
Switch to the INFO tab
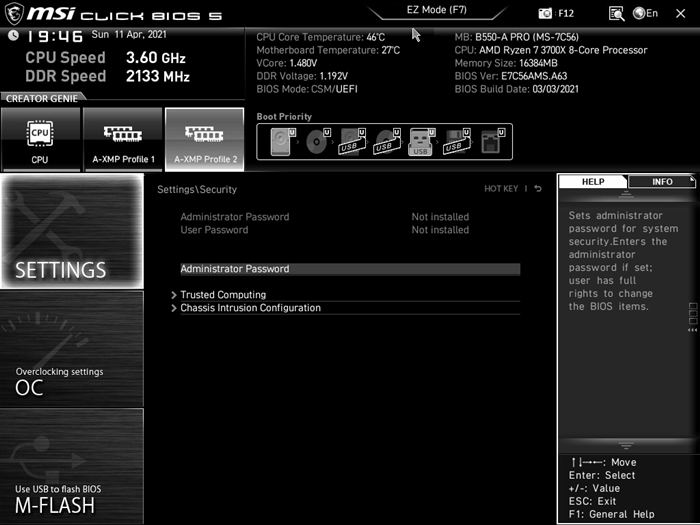click(x=662, y=182)
